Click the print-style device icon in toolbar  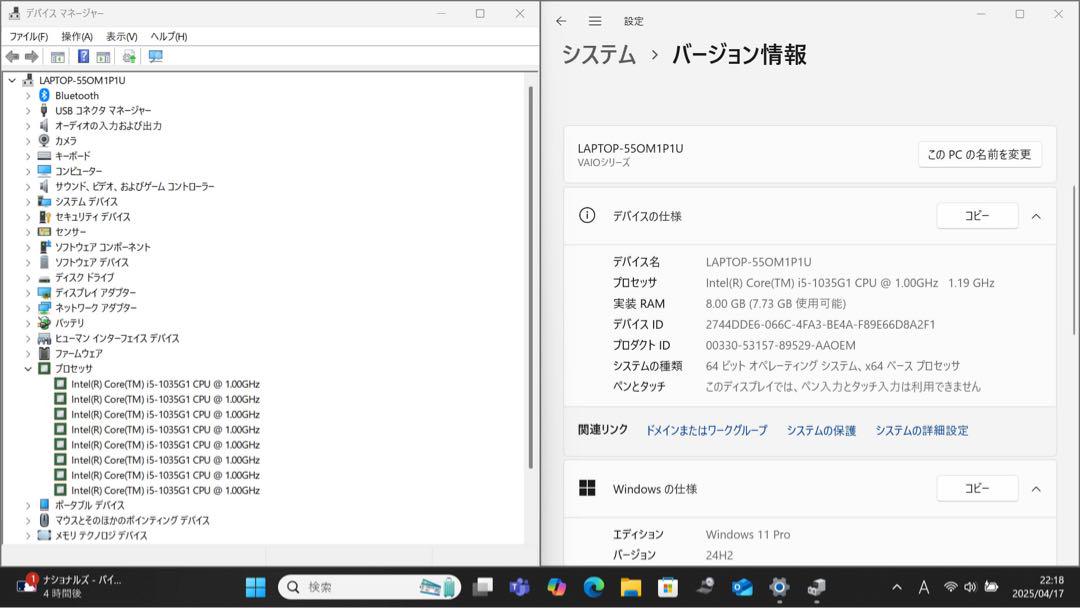tap(129, 56)
